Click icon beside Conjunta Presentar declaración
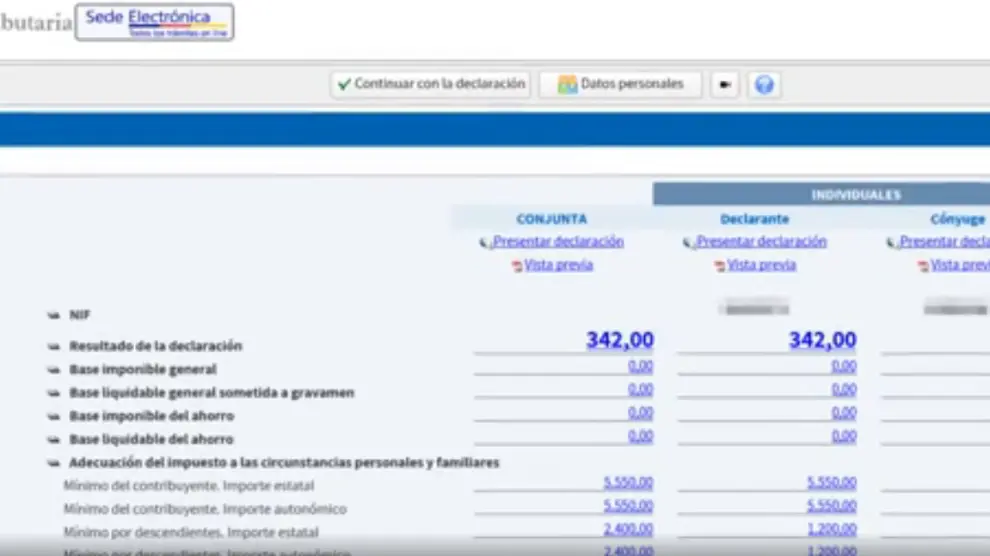Image resolution: width=990 pixels, height=556 pixels. click(485, 242)
